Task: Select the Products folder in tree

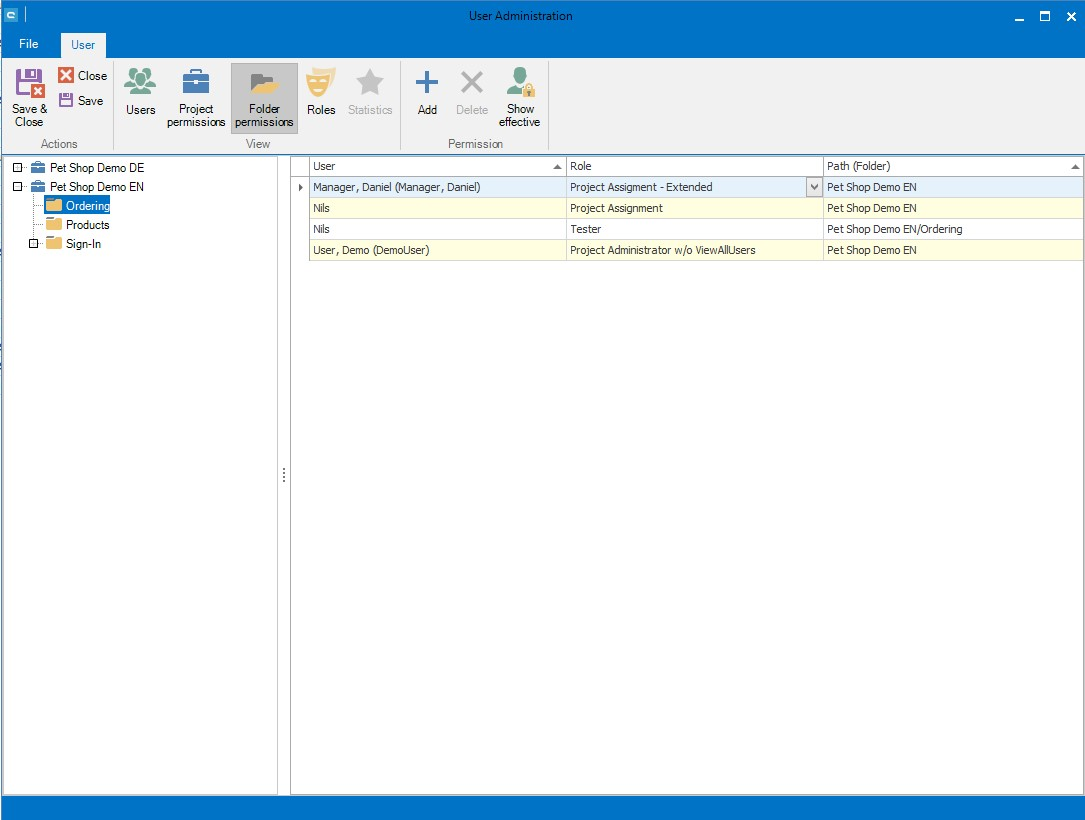Action: [87, 225]
